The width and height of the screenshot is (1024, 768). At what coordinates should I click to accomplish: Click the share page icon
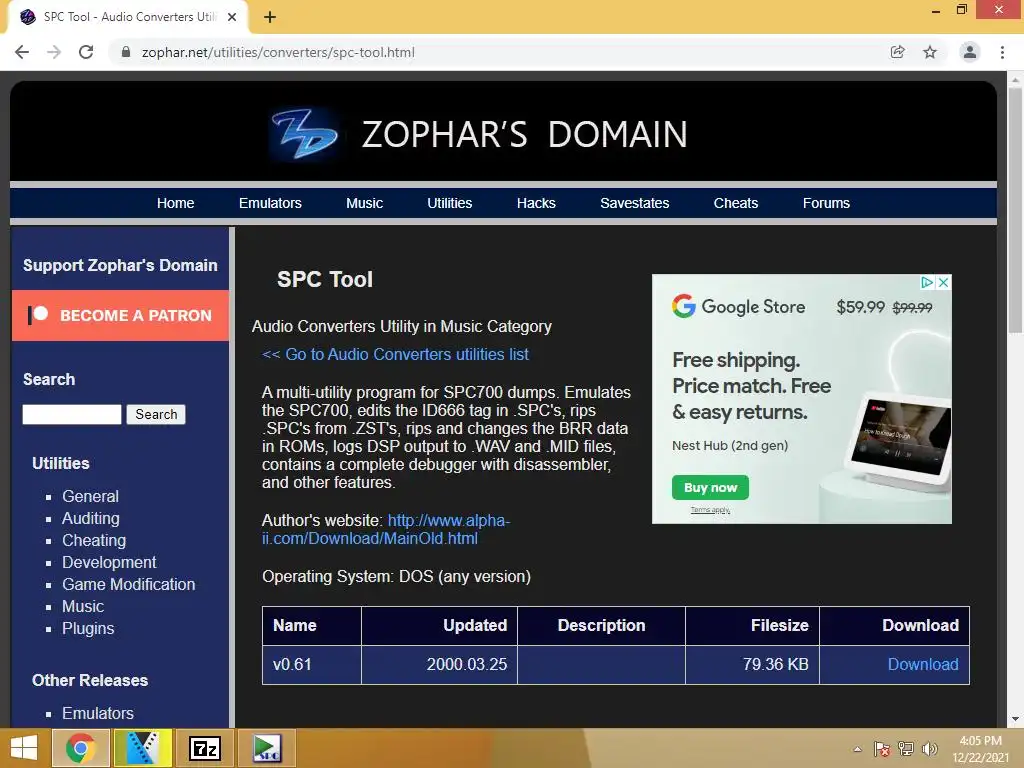pyautogui.click(x=897, y=52)
